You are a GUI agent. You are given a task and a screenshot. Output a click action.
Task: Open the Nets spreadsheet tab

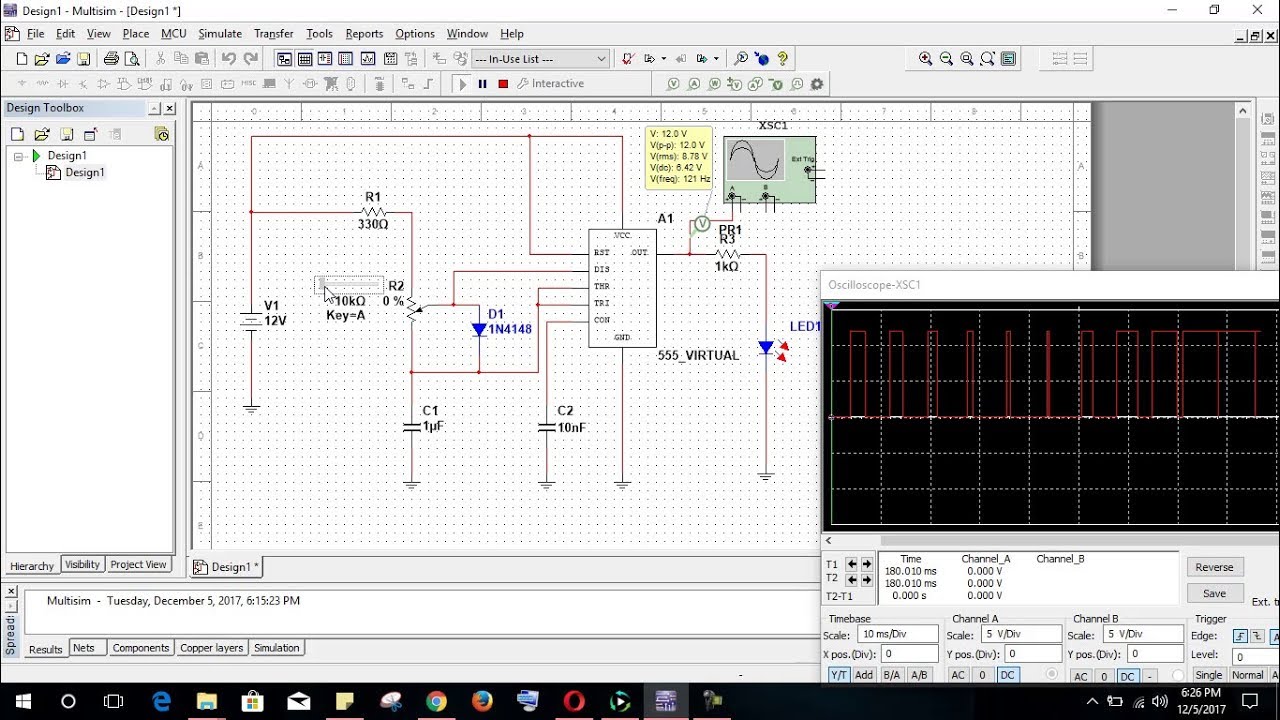84,648
